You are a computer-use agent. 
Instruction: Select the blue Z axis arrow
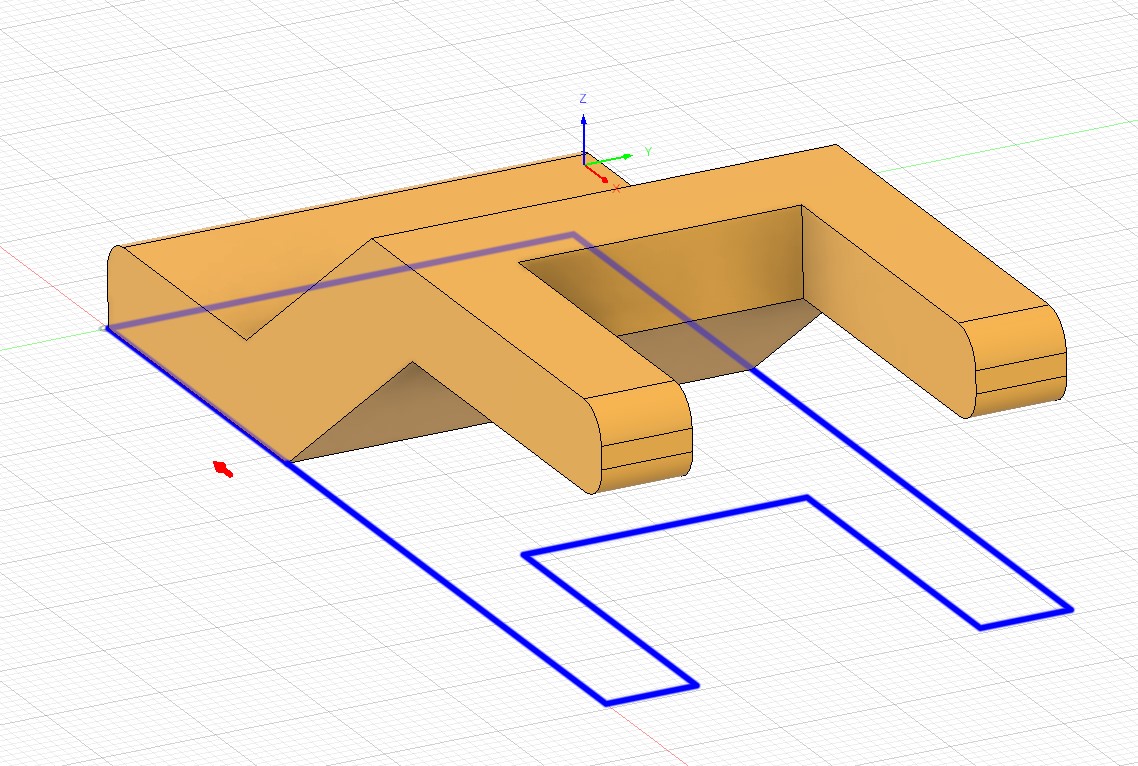584,138
